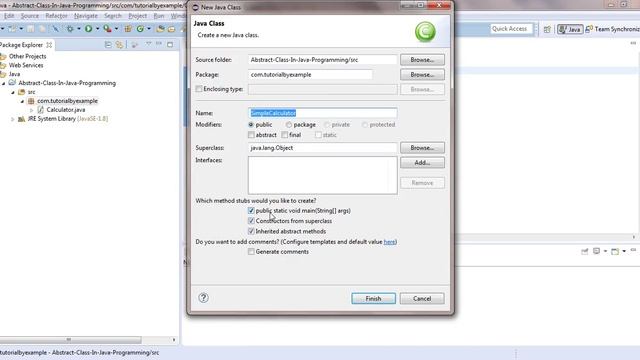The width and height of the screenshot is (640, 360).
Task: Select com.tutorialbyexample package in tree
Action: 67,101
